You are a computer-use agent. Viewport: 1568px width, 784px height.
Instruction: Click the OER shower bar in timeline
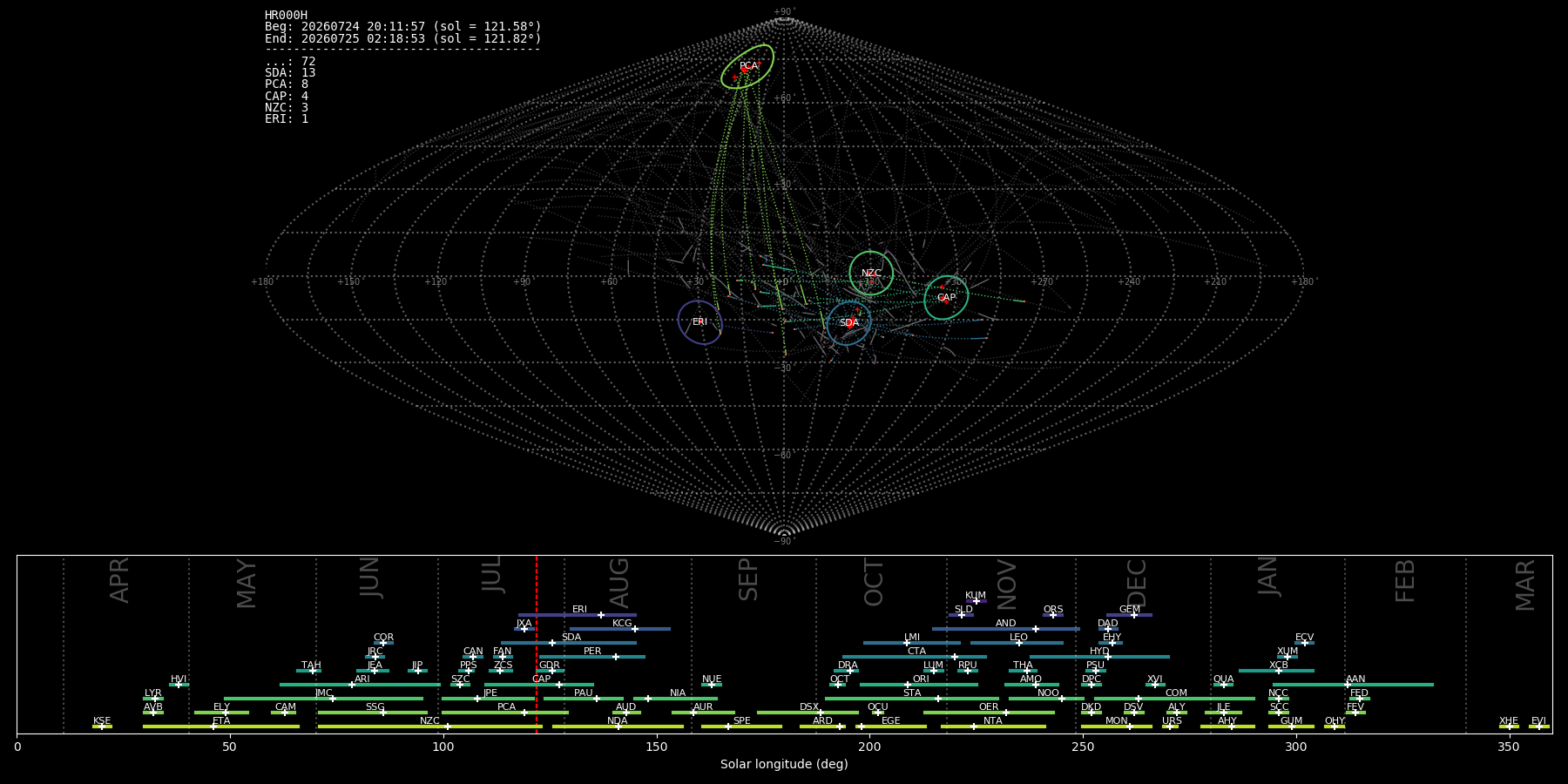pos(989,713)
